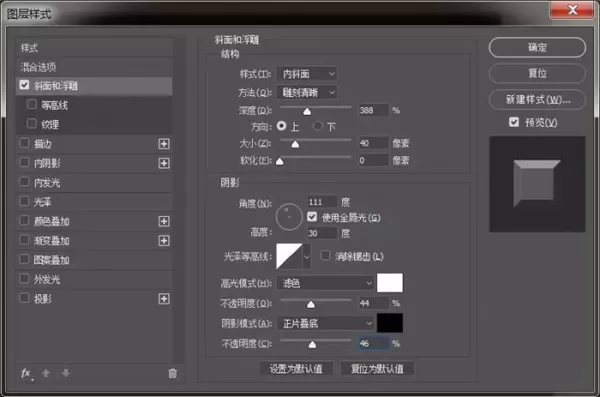Click the 设置为默认值 button
The width and height of the screenshot is (600, 397).
[x=296, y=369]
